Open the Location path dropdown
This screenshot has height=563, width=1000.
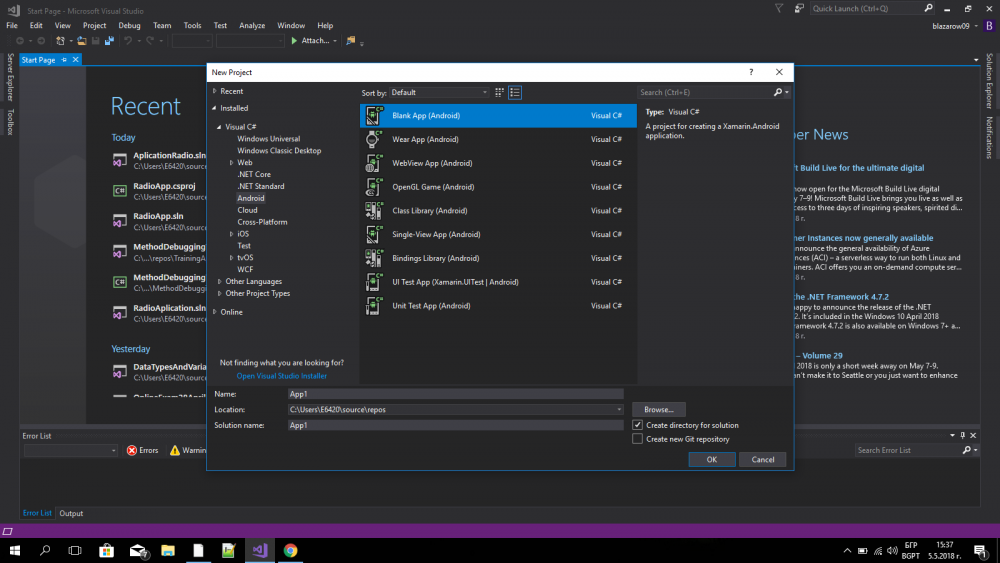(619, 409)
